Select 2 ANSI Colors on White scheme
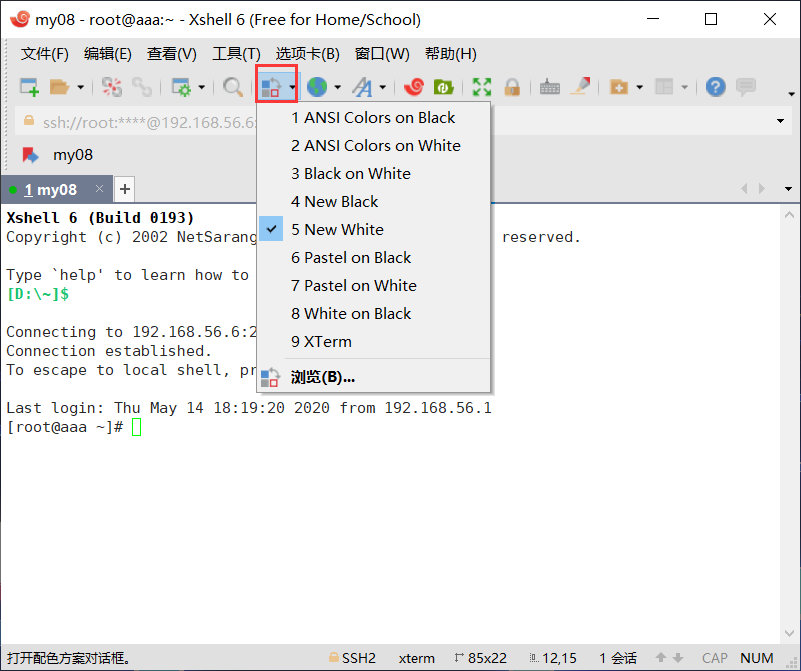 point(373,146)
